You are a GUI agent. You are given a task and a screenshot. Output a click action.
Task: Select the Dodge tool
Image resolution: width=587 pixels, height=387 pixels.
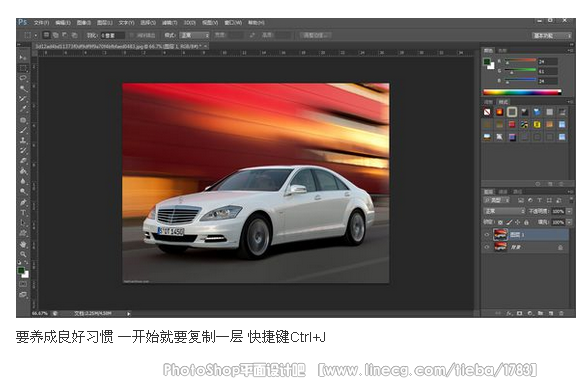pyautogui.click(x=23, y=191)
